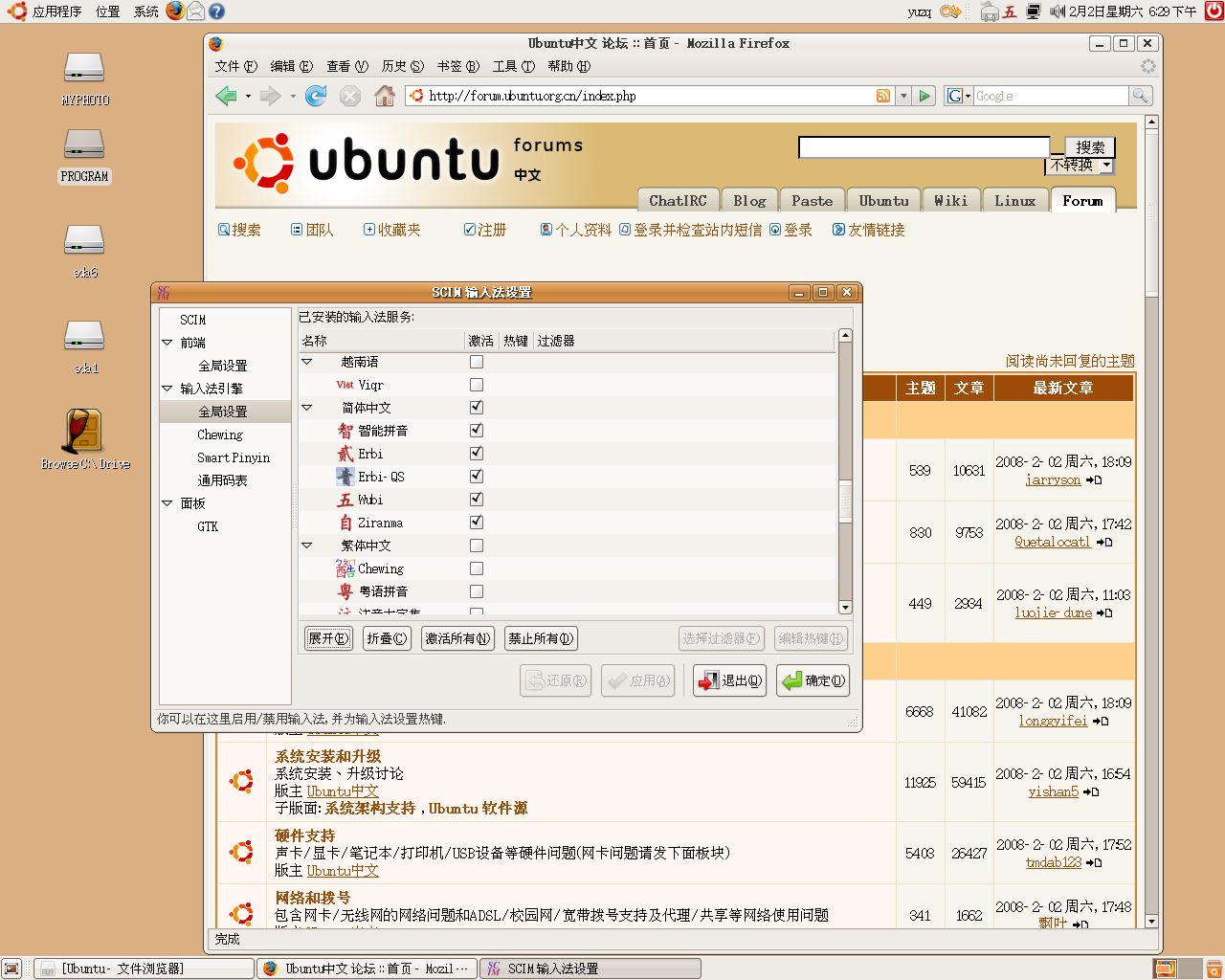The width and height of the screenshot is (1225, 980).
Task: Toggle the 越南语 activation checkbox
Action: coord(477,362)
